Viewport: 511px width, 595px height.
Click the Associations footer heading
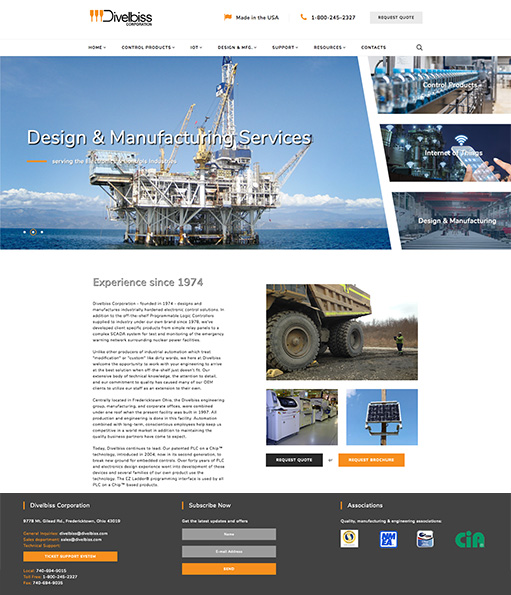(x=365, y=505)
